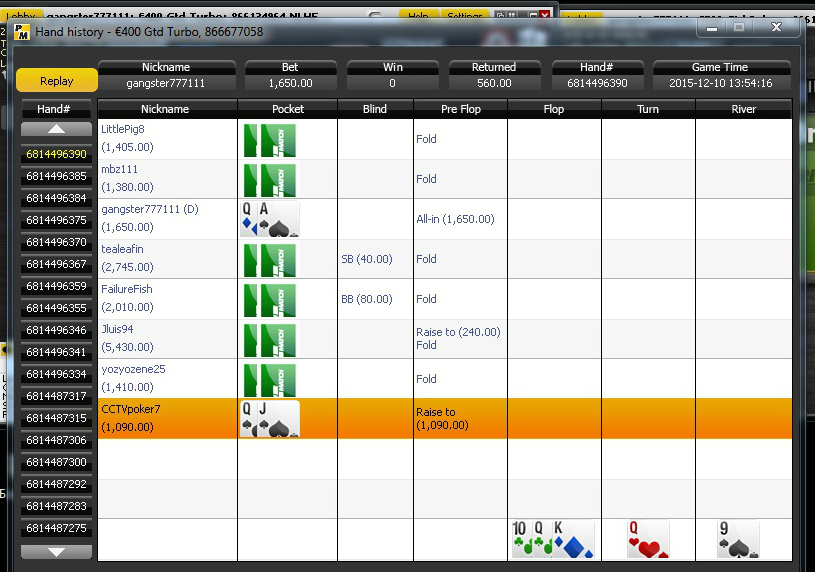Select hand 6814496367 in the list
Image resolution: width=815 pixels, height=572 pixels.
57,264
